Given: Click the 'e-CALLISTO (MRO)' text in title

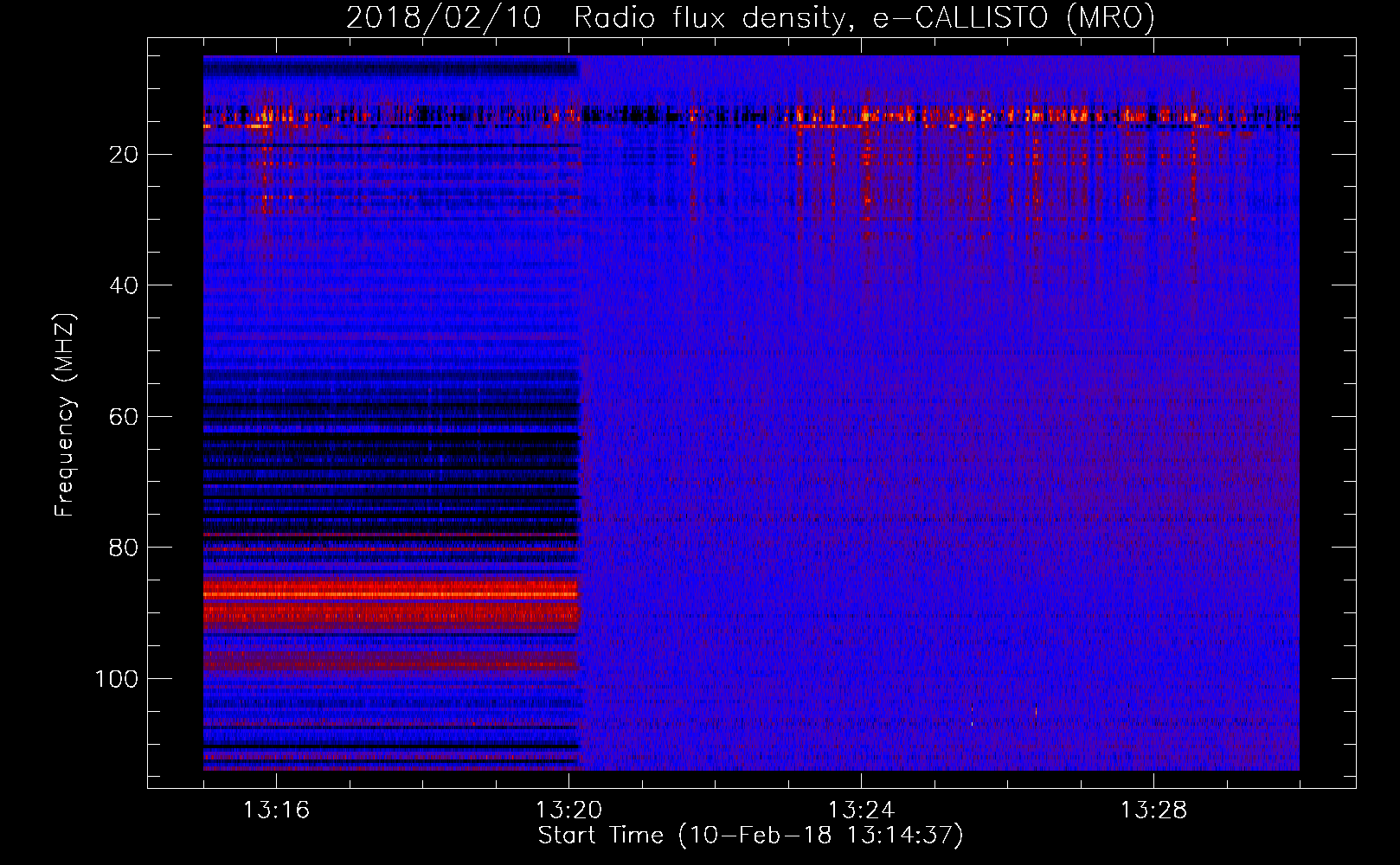Looking at the screenshot, I should point(1013,18).
